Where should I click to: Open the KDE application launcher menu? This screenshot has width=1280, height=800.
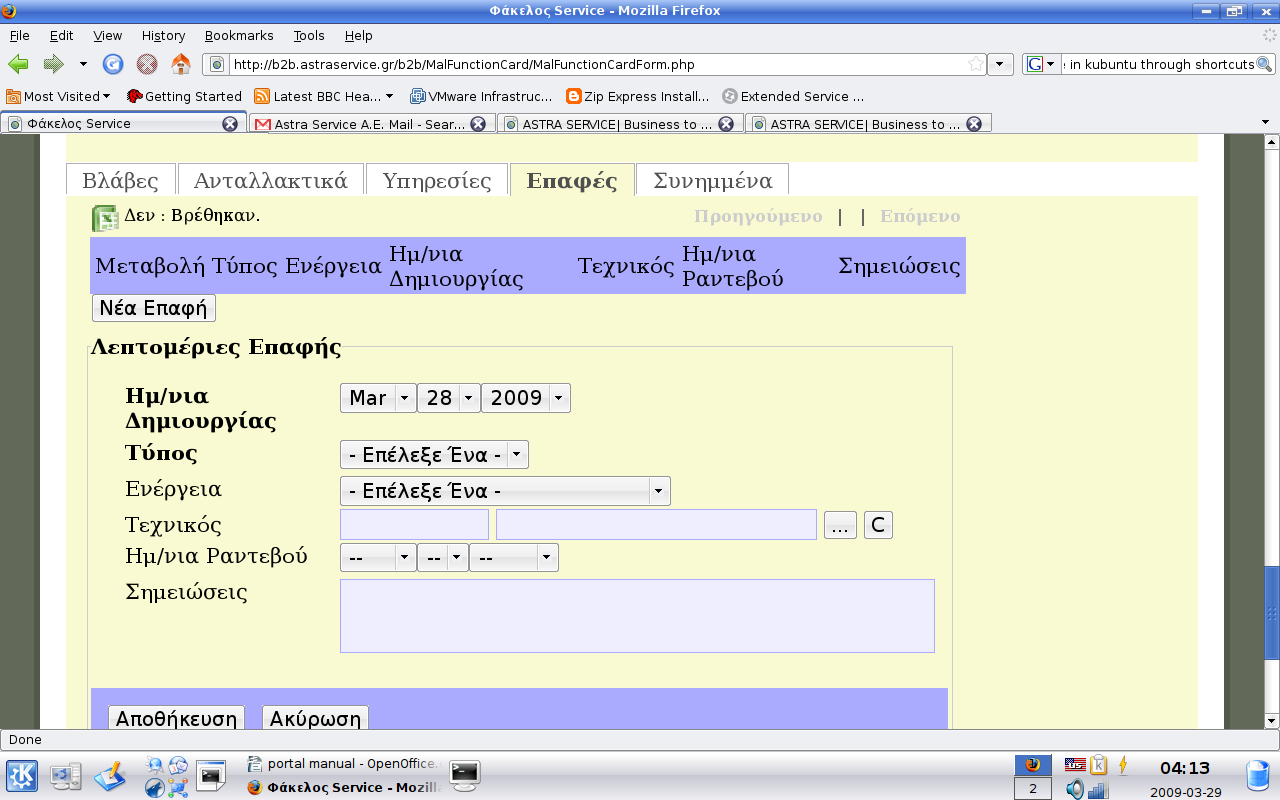[x=22, y=776]
